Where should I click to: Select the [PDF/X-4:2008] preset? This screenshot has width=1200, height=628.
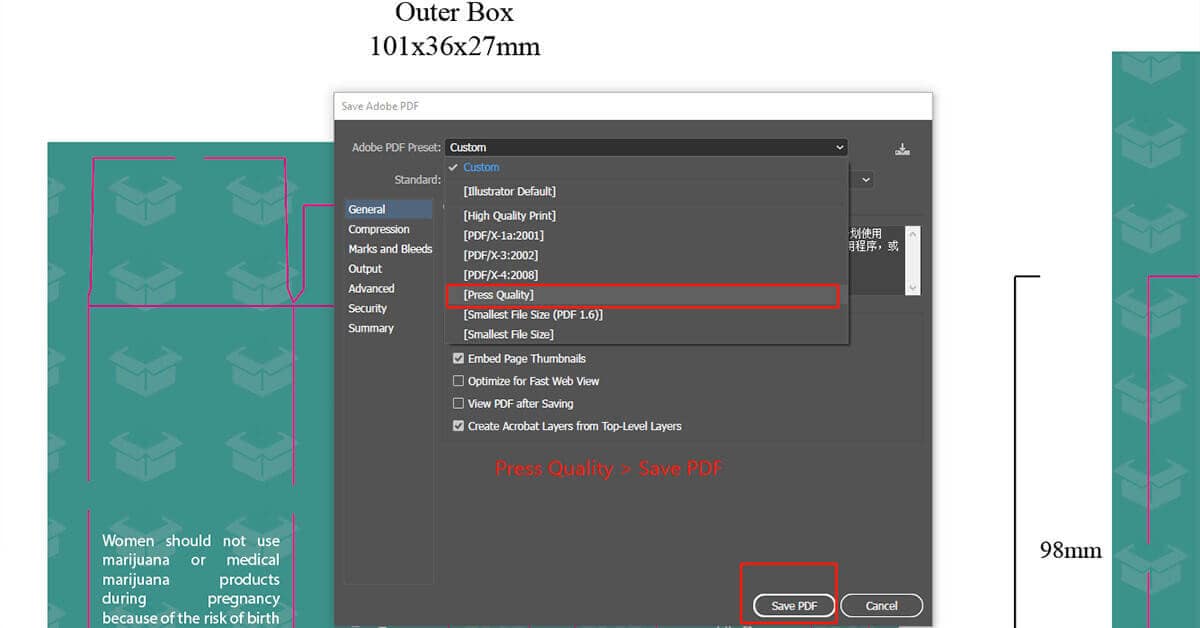coord(646,275)
